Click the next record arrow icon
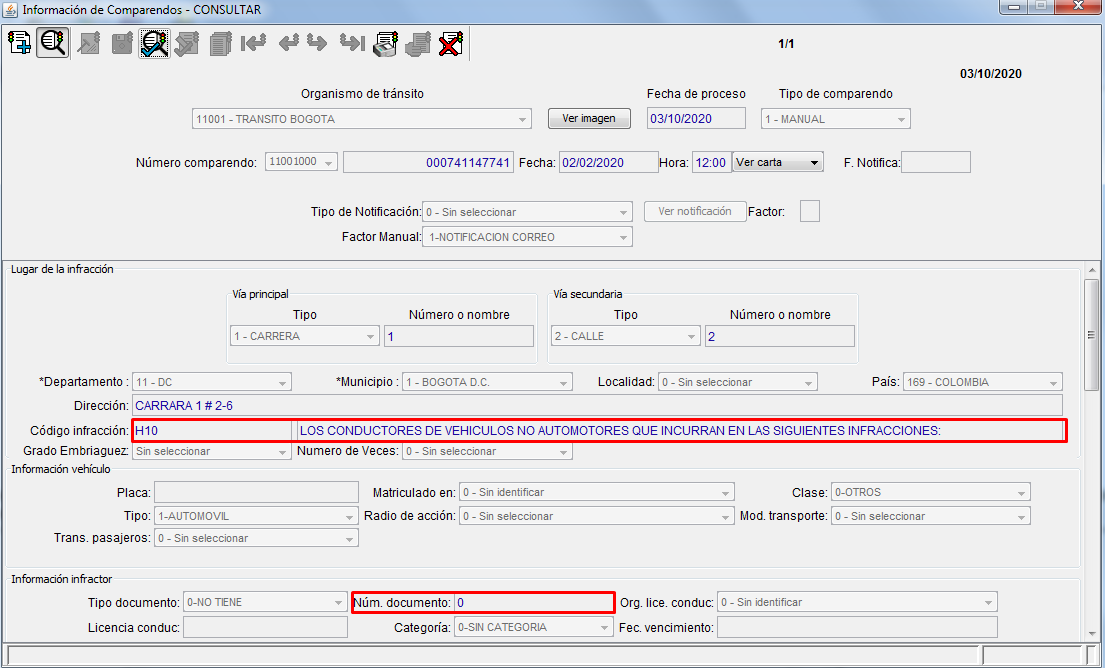 (x=317, y=43)
